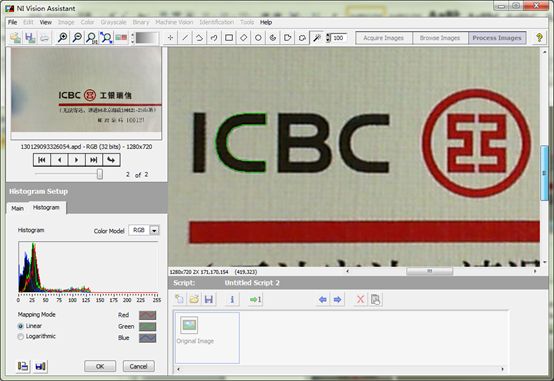Click the image vertical scrollbar thumb
Viewport: 554px width, 381px height.
pyautogui.click(x=544, y=173)
